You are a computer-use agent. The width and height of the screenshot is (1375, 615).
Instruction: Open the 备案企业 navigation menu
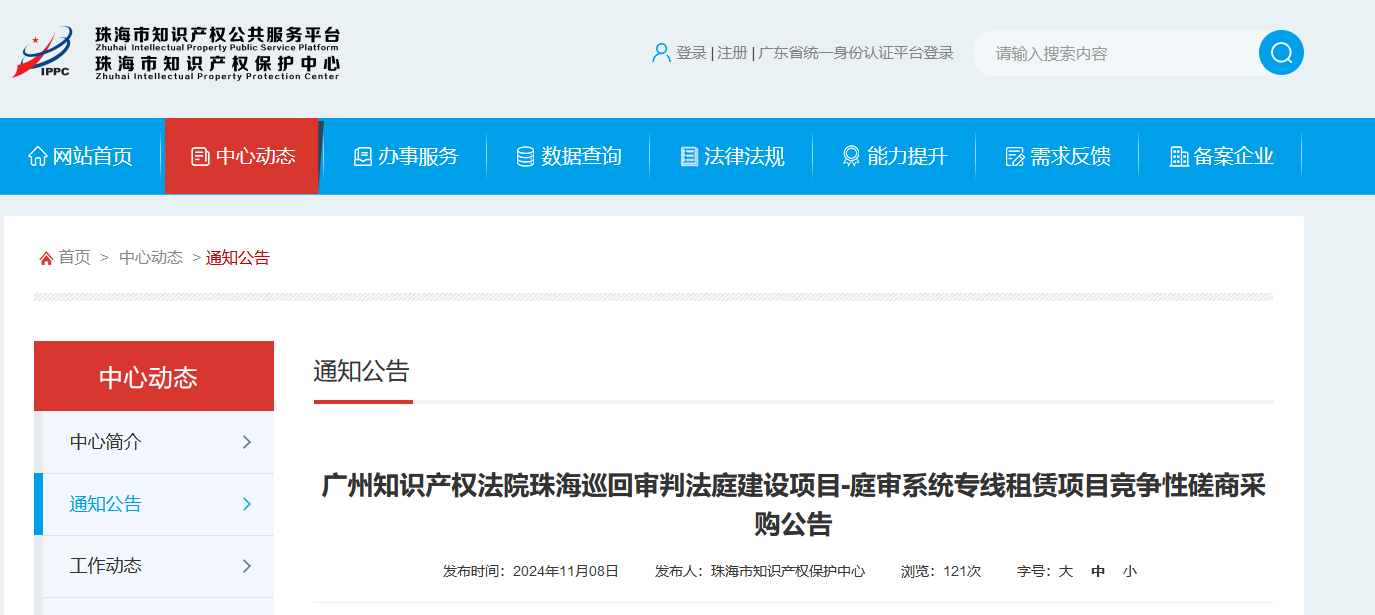[x=1220, y=157]
